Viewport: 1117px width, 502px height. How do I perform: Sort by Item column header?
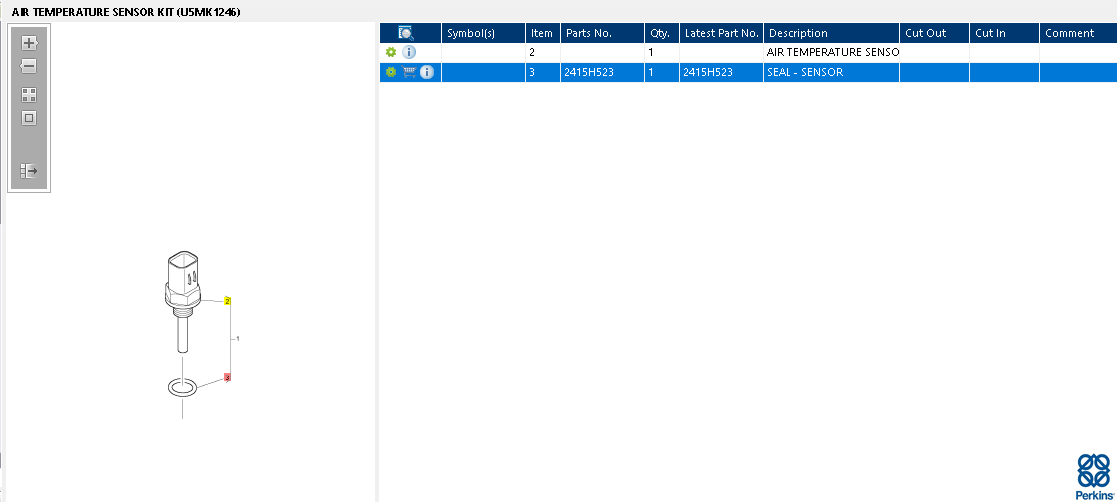[543, 33]
